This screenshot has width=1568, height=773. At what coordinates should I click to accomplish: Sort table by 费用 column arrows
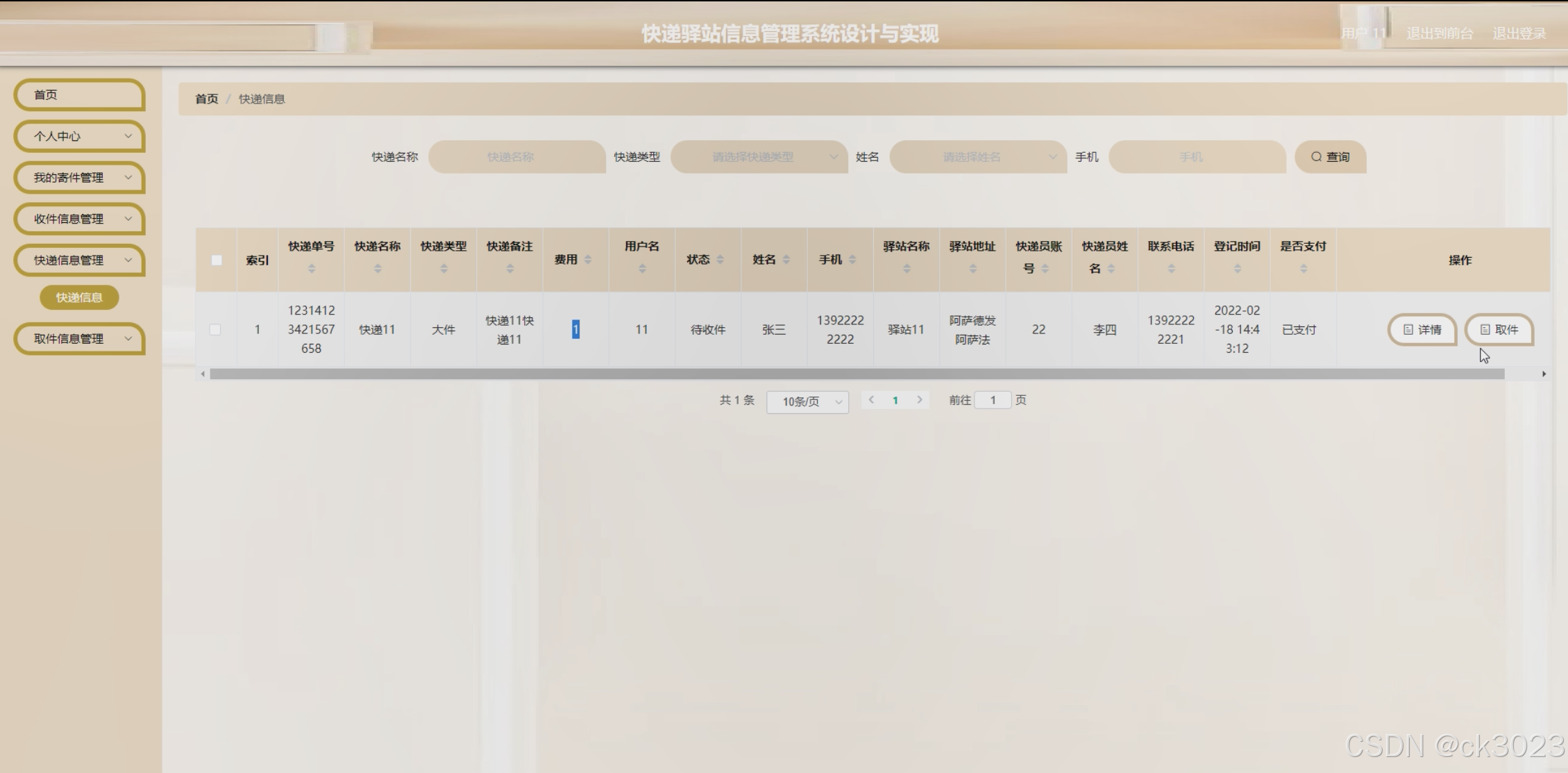pyautogui.click(x=588, y=260)
